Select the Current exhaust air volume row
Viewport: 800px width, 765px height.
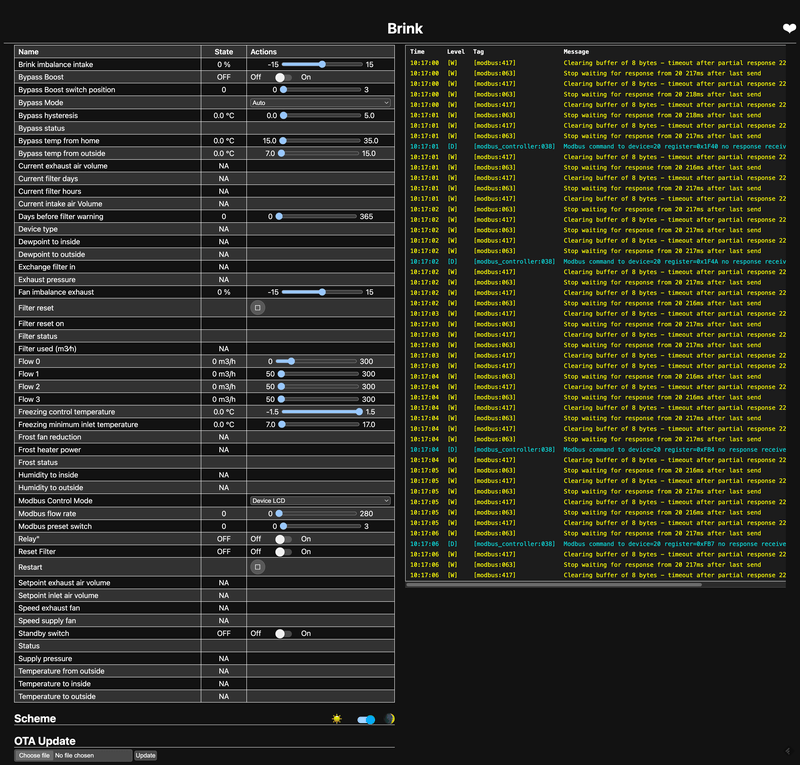(205, 166)
